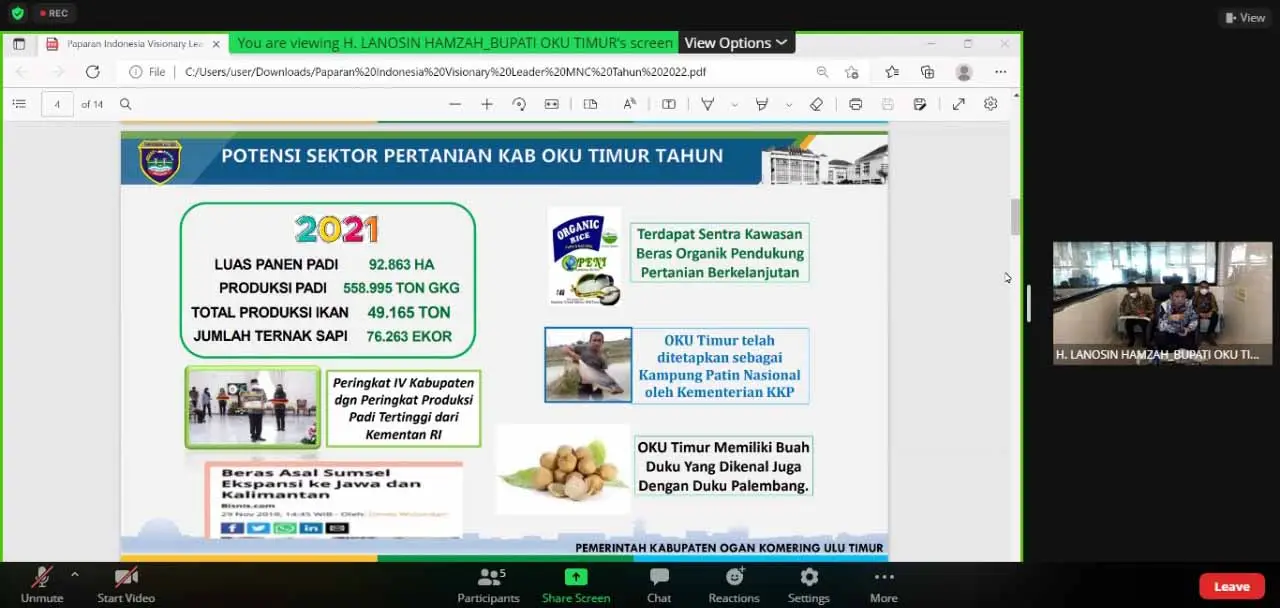Reload the PDF page
The height and width of the screenshot is (608, 1280).
point(92,72)
